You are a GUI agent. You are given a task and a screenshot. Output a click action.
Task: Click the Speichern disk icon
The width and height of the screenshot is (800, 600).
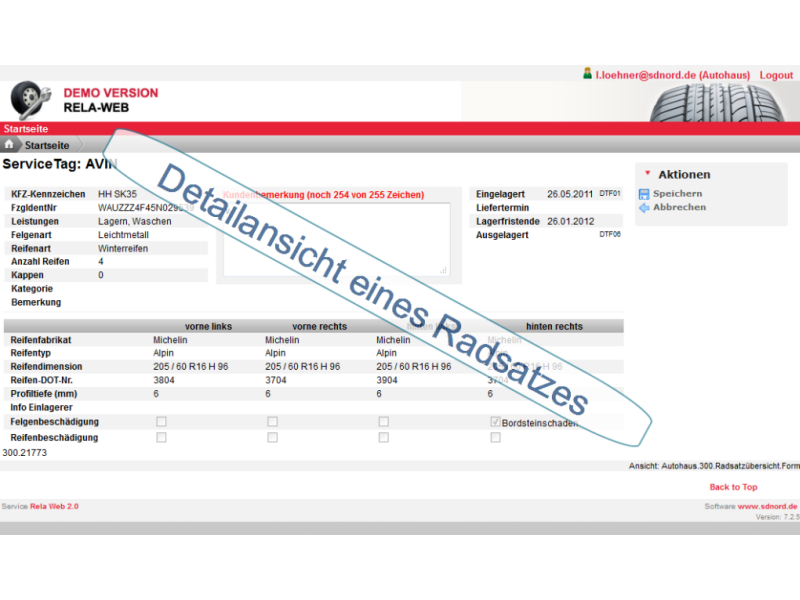click(644, 194)
